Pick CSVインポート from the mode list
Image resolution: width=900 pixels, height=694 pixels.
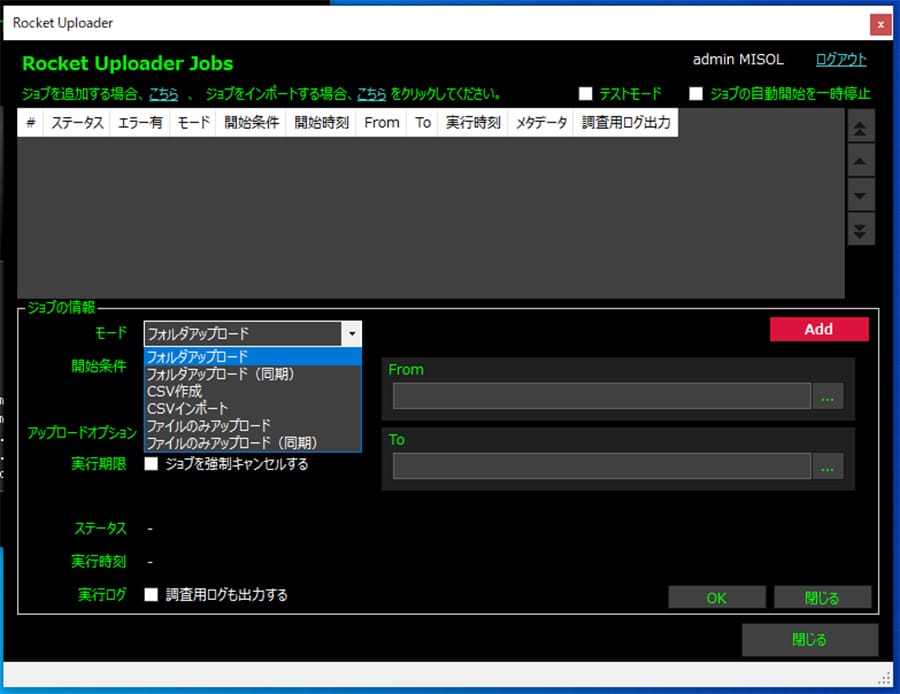click(x=253, y=409)
